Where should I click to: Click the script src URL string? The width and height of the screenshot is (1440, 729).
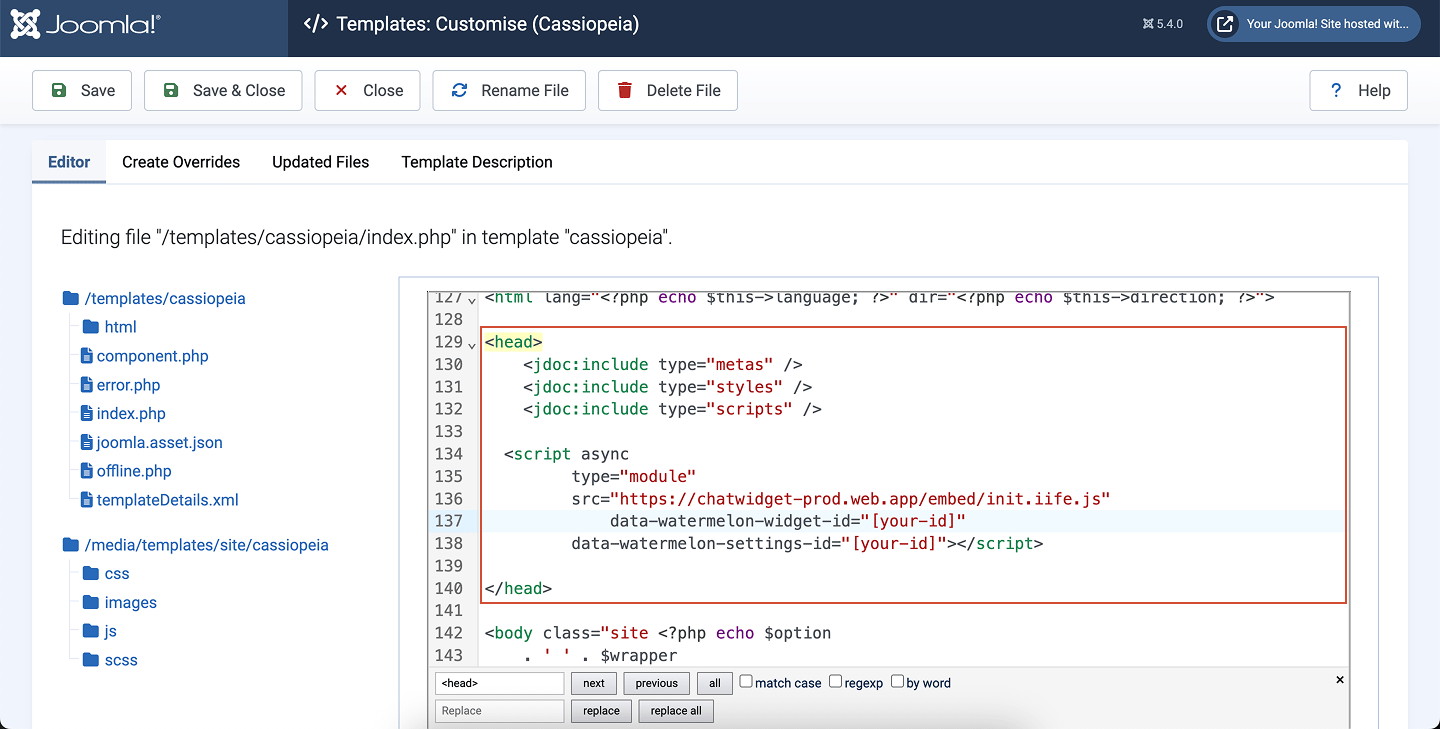[x=861, y=498]
